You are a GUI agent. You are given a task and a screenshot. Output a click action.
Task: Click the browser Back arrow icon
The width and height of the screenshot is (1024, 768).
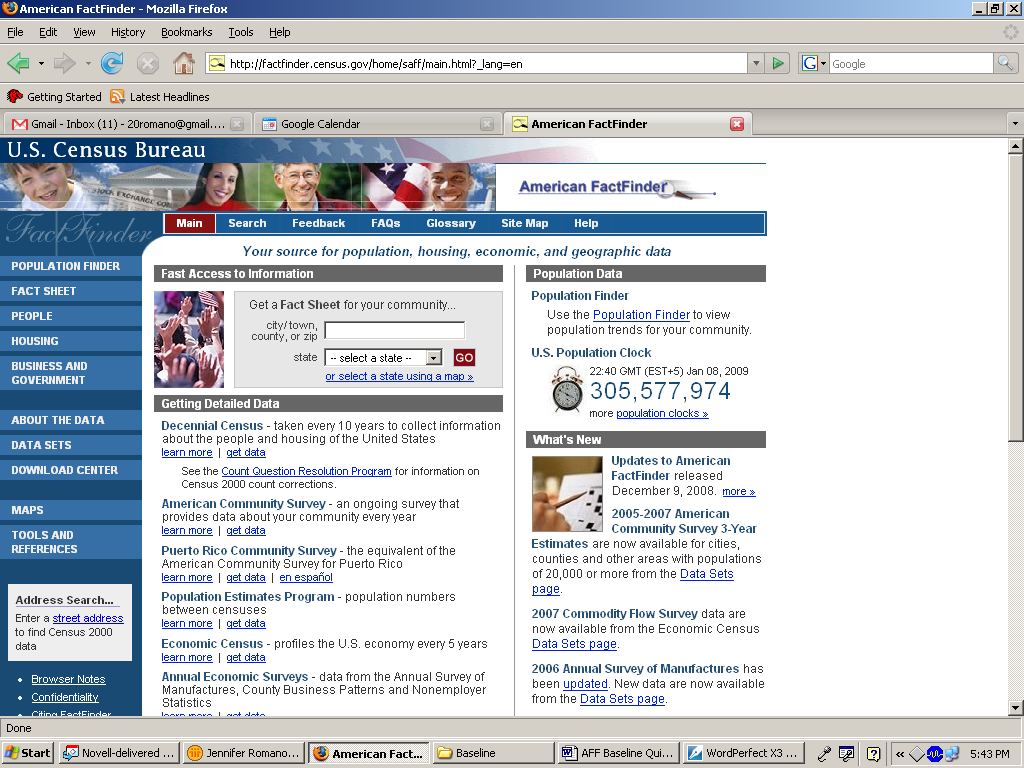pos(18,63)
